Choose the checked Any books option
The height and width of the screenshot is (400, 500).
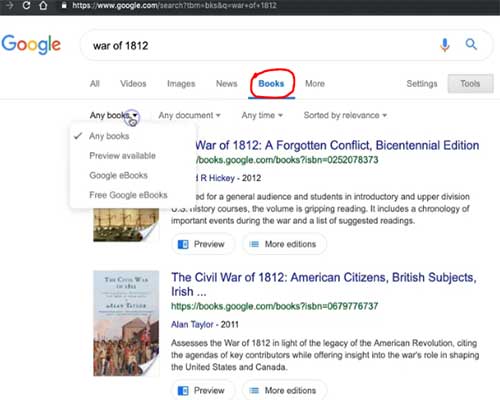[109, 136]
